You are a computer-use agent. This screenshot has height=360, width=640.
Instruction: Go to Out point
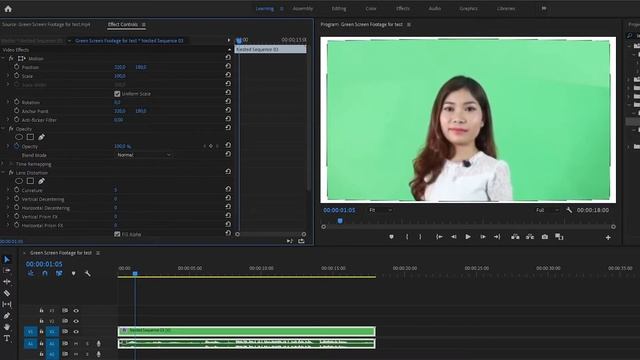497,237
